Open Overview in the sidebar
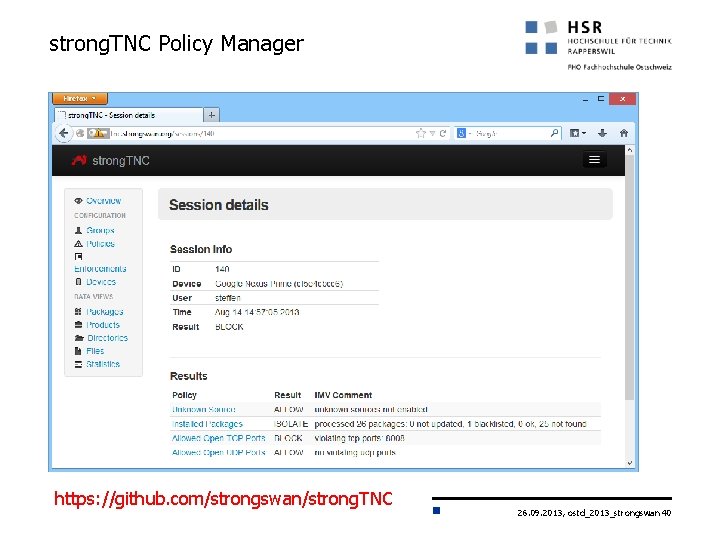Screen dimensions: 720x540 pos(104,201)
